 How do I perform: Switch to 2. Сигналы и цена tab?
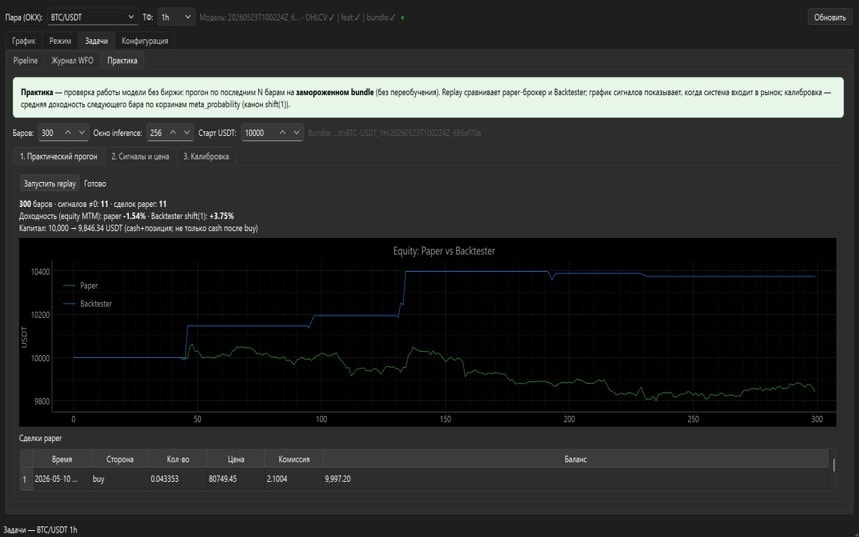[x=140, y=156]
